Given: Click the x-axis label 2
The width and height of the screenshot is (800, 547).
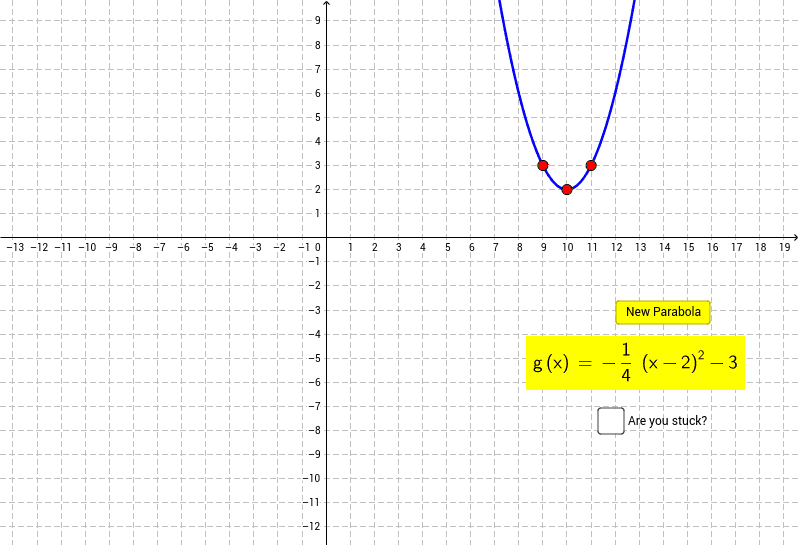Looking at the screenshot, I should [x=374, y=247].
